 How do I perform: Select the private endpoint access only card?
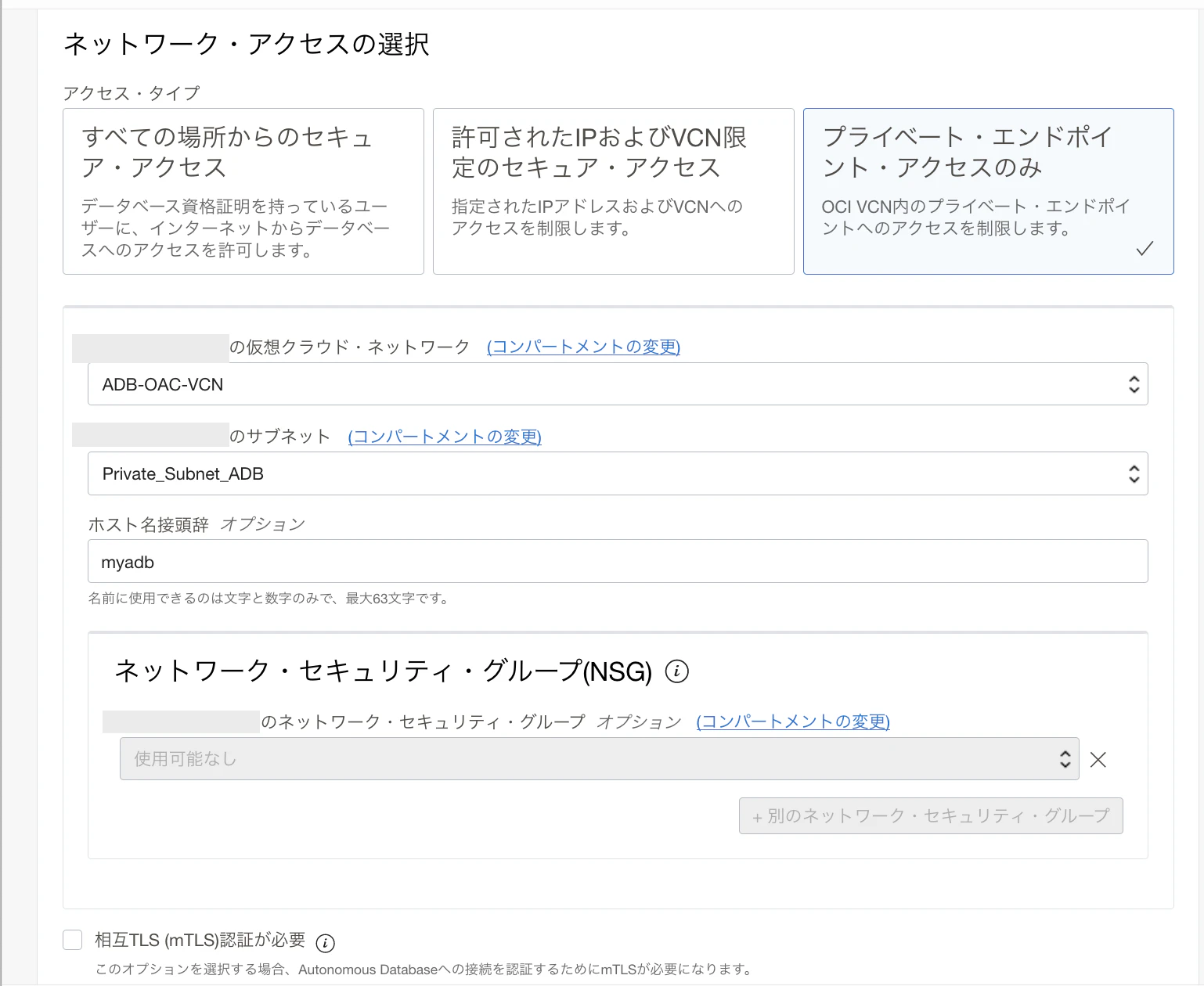pyautogui.click(x=989, y=191)
